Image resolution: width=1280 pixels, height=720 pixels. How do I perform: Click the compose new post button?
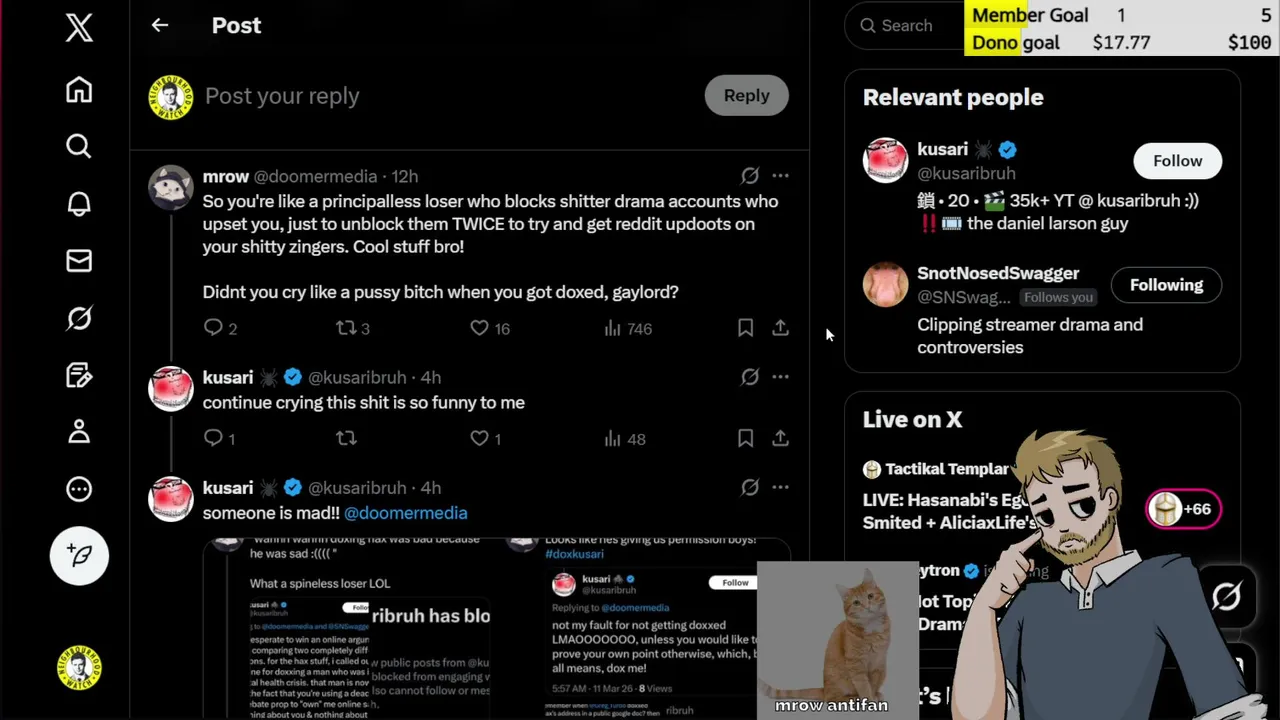tap(79, 555)
